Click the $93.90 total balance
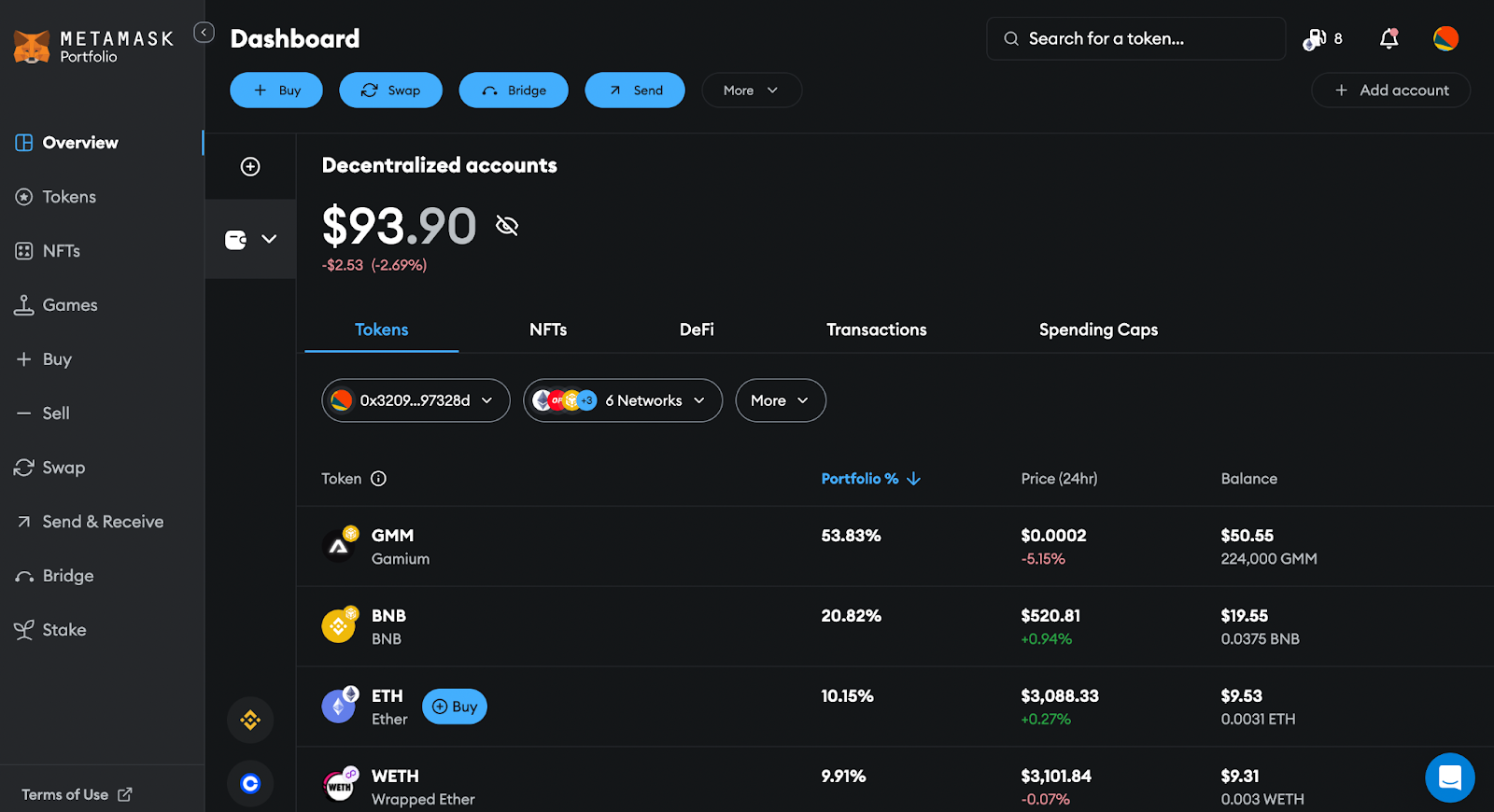The height and width of the screenshot is (812, 1494). point(400,226)
